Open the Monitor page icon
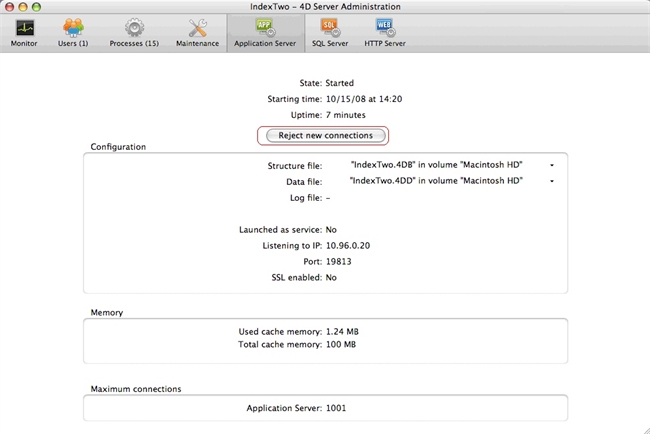Viewport: 650px width, 434px height. [x=23, y=27]
